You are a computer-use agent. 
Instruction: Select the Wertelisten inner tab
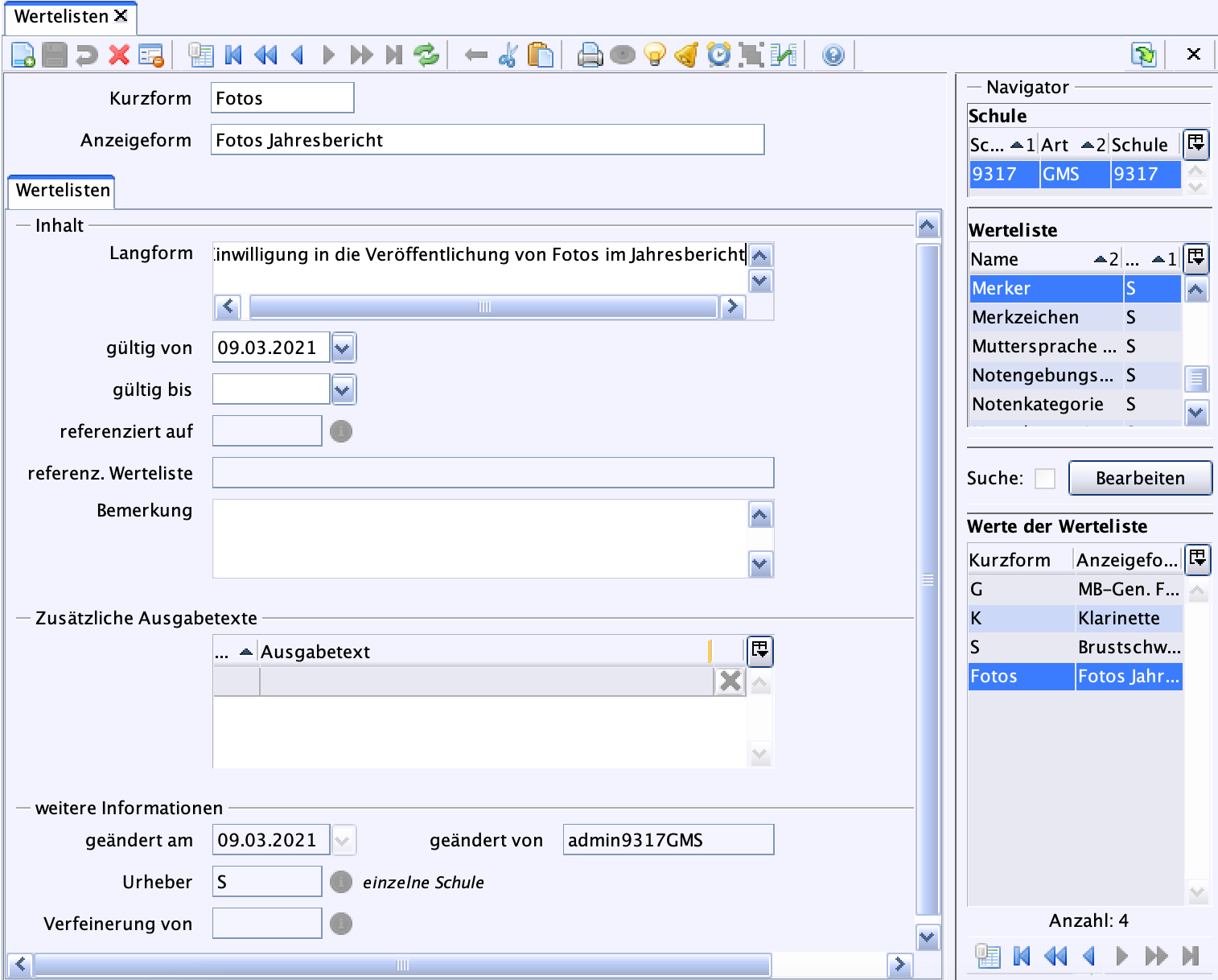62,191
